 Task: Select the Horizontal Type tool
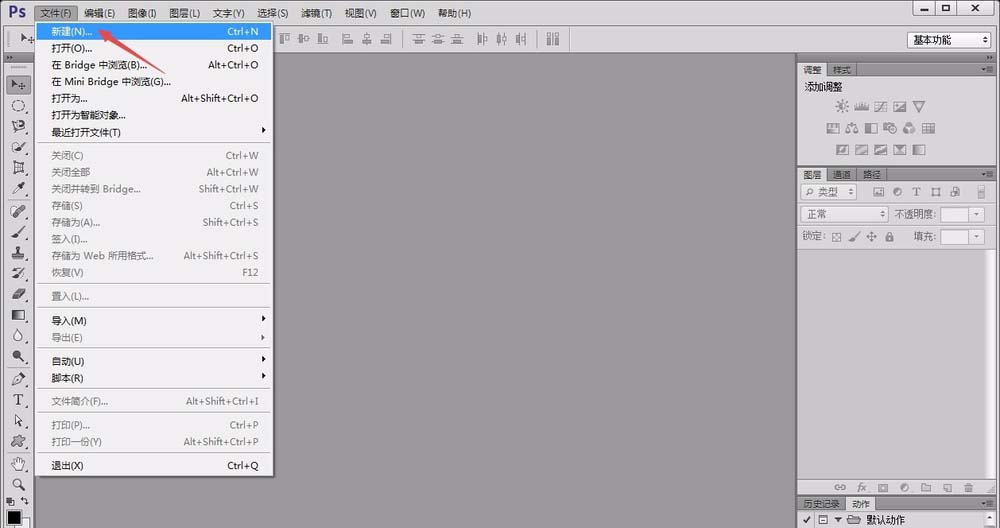18,400
